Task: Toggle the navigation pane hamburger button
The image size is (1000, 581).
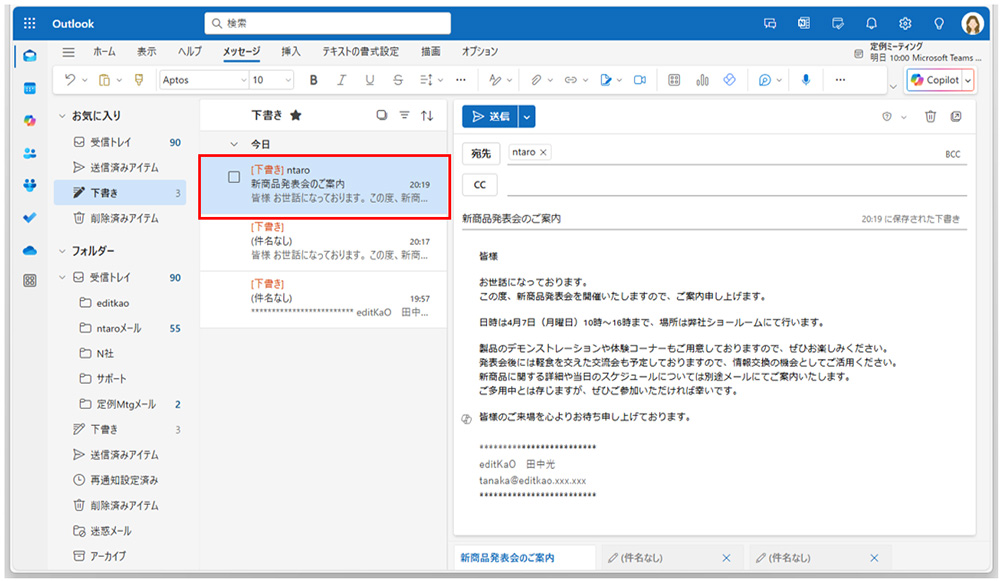Action: (68, 52)
